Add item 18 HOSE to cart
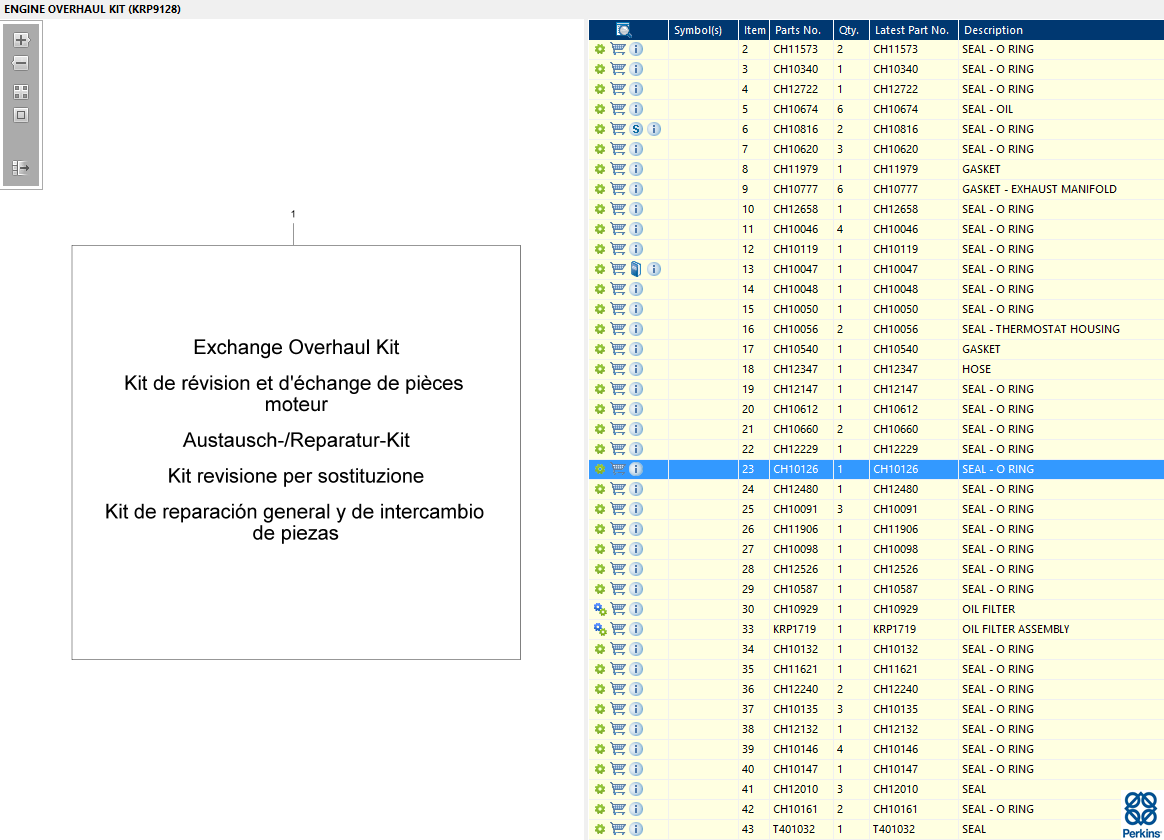 pyautogui.click(x=618, y=369)
